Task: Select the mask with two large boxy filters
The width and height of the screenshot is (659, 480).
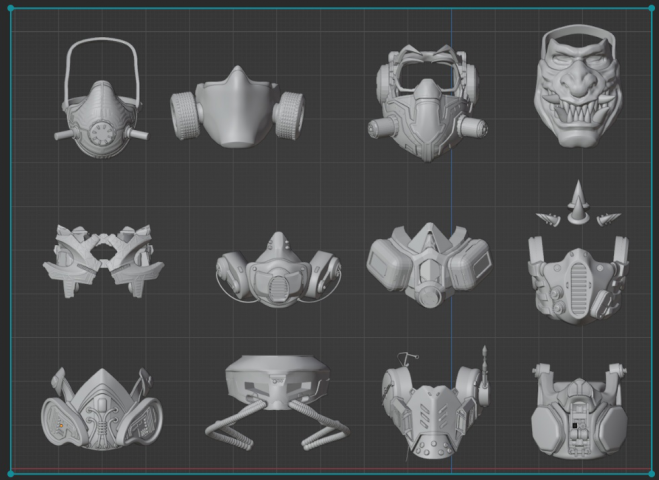Action: point(429,265)
